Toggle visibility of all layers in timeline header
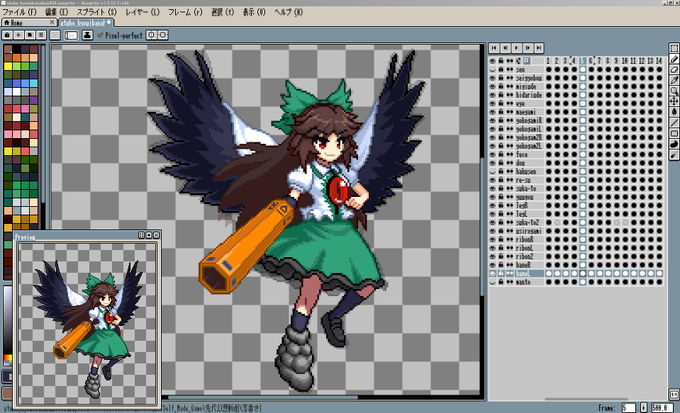Viewport: 680px width, 413px height. (492, 61)
